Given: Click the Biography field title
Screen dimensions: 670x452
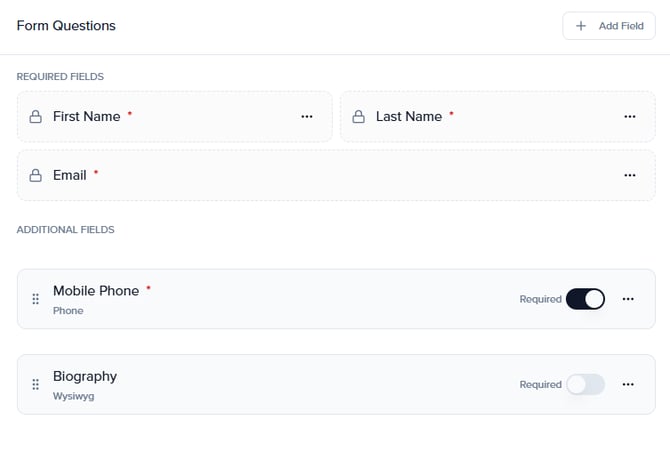Looking at the screenshot, I should [x=85, y=376].
